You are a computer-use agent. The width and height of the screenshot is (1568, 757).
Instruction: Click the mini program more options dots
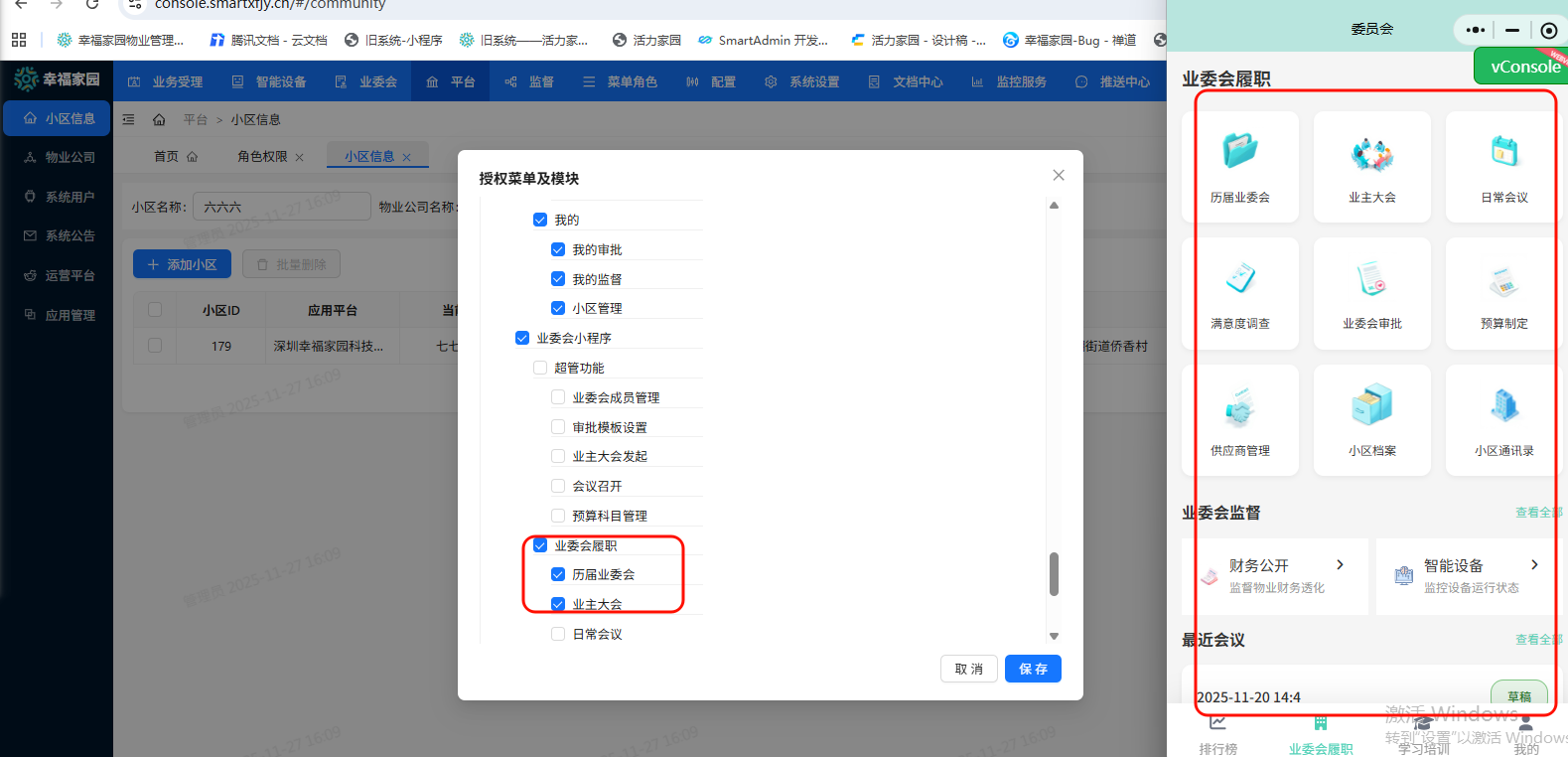[1476, 30]
